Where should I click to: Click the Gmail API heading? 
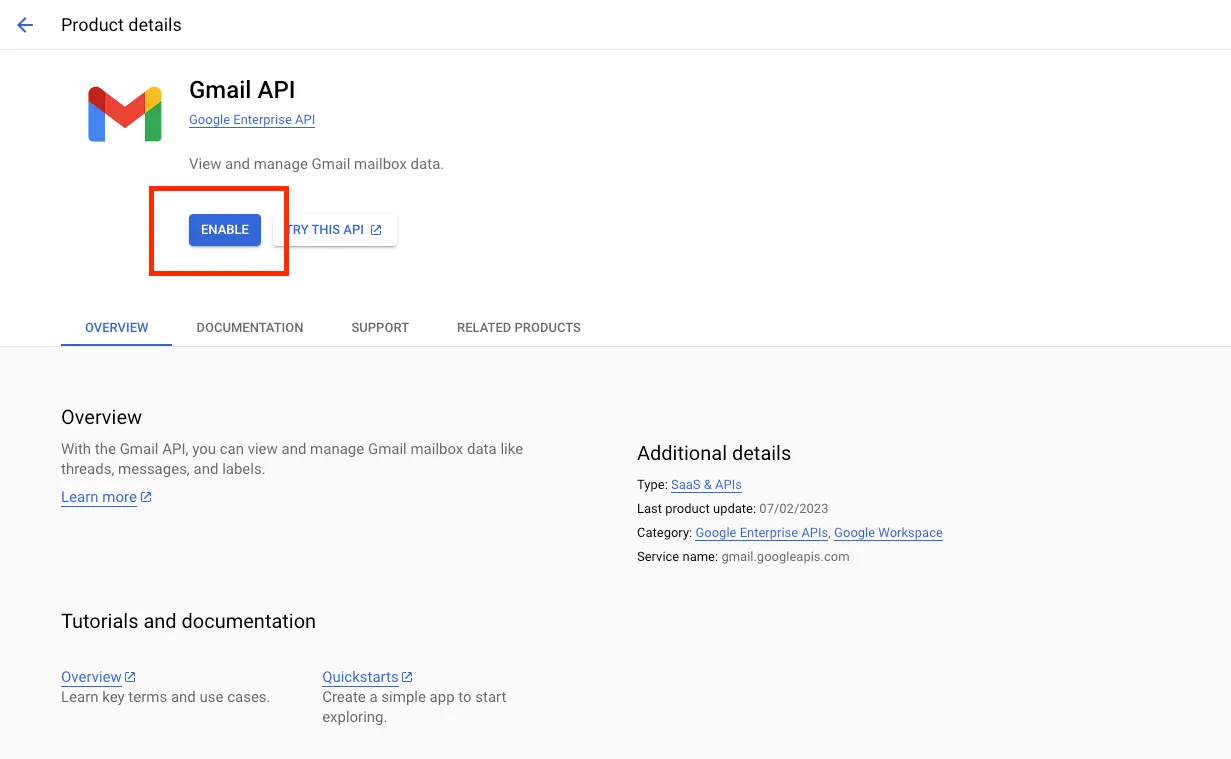pos(242,90)
